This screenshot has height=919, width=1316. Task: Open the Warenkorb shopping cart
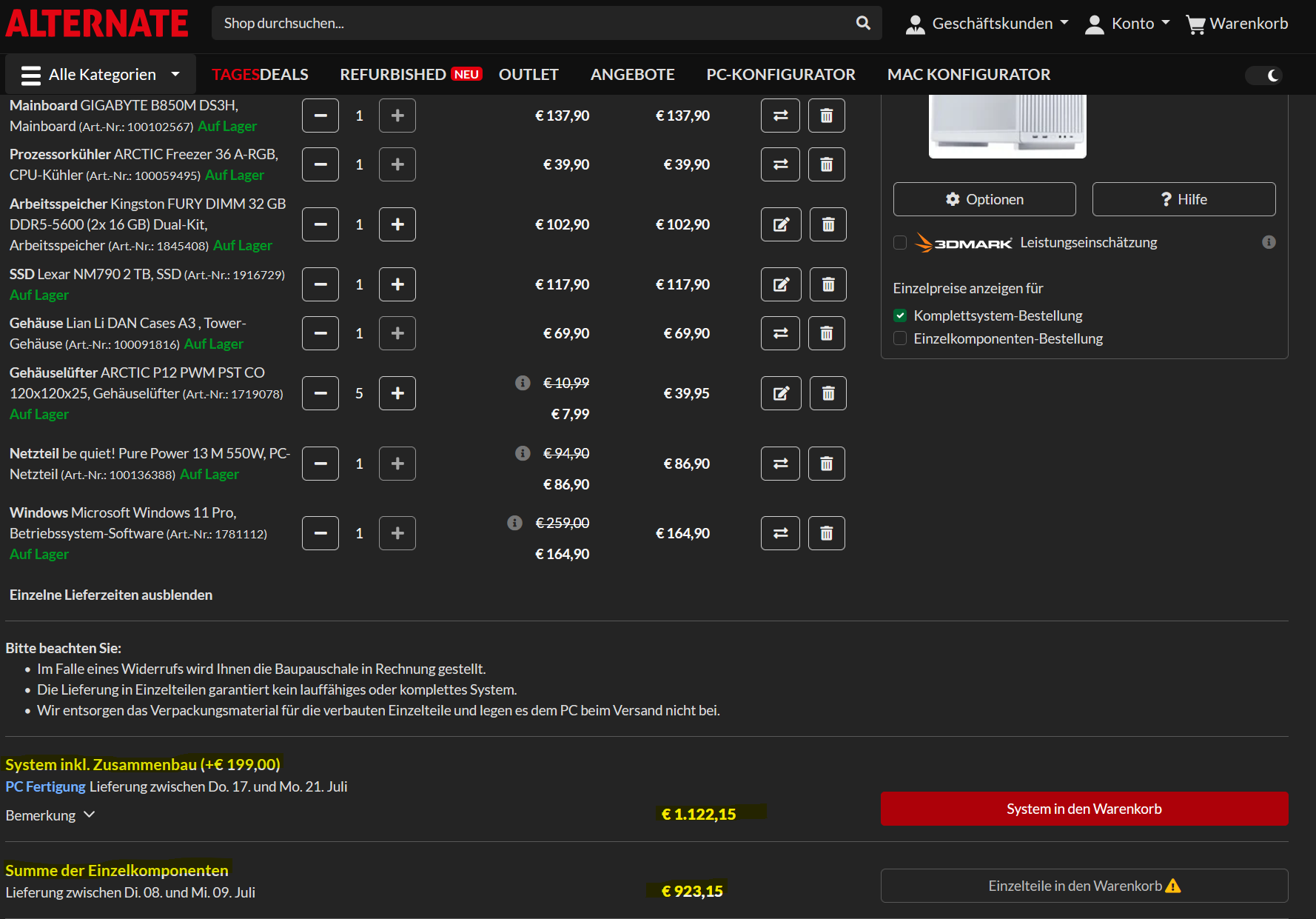coord(1238,24)
